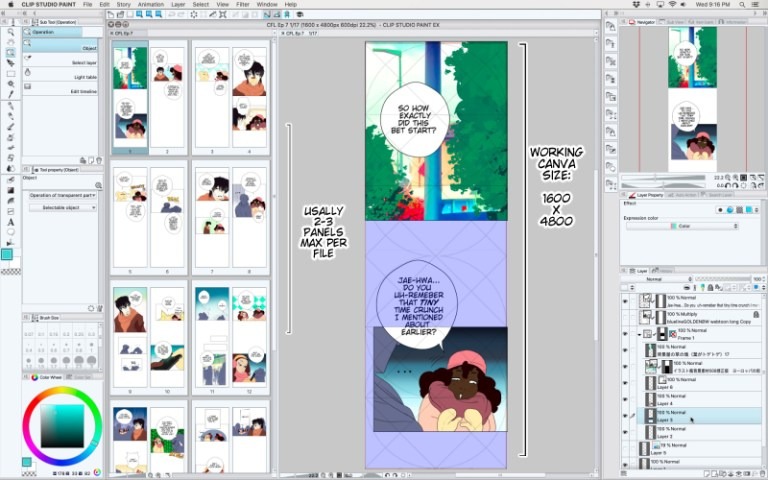Click the layer opacity slider
Viewport: 768px width, 480px height.
[723, 279]
